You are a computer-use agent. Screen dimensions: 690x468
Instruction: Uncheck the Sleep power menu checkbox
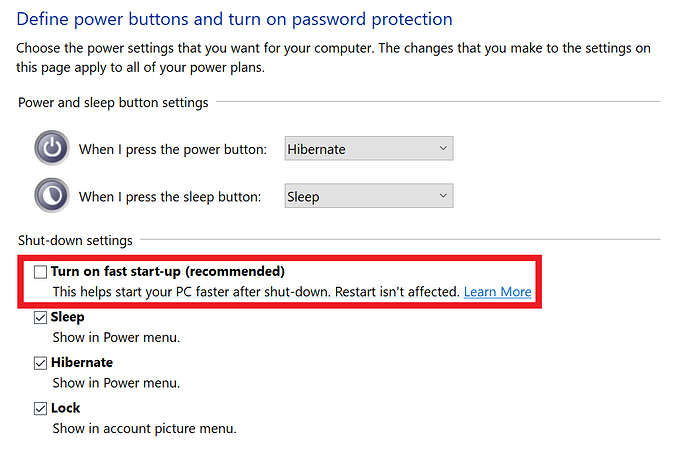pos(40,317)
